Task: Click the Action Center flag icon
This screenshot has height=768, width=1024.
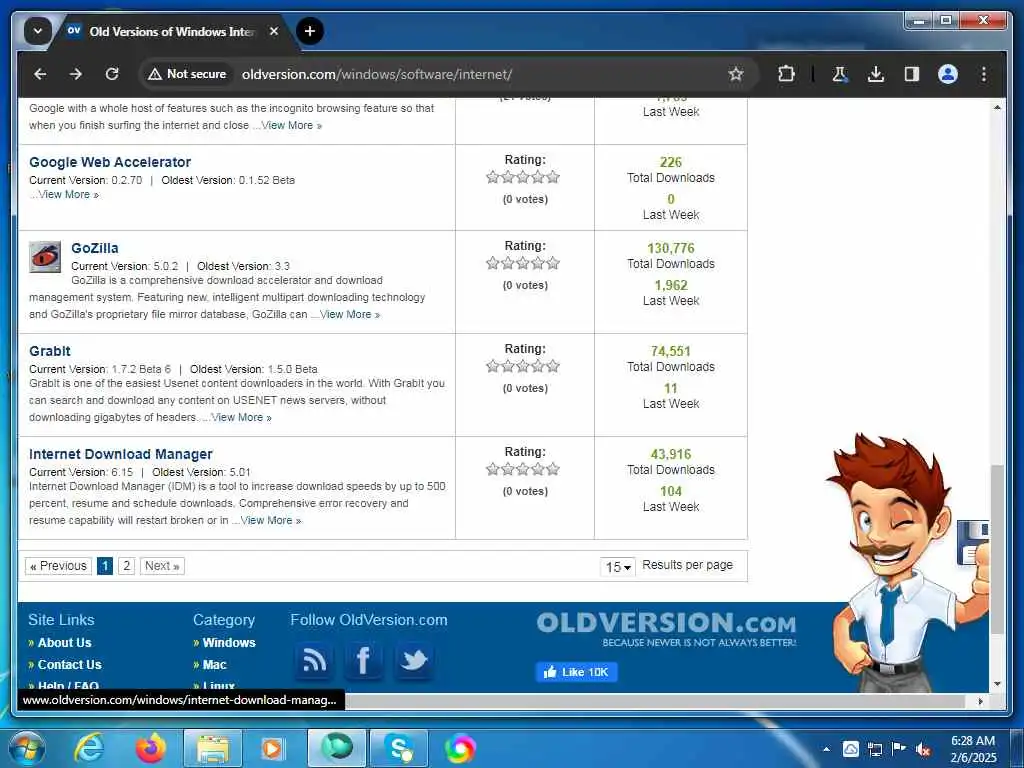Action: [x=899, y=749]
